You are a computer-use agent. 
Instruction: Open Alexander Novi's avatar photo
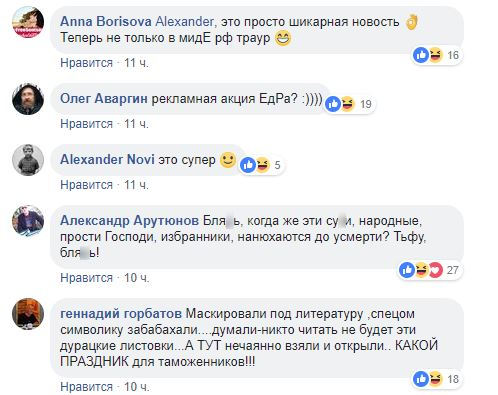(x=28, y=160)
